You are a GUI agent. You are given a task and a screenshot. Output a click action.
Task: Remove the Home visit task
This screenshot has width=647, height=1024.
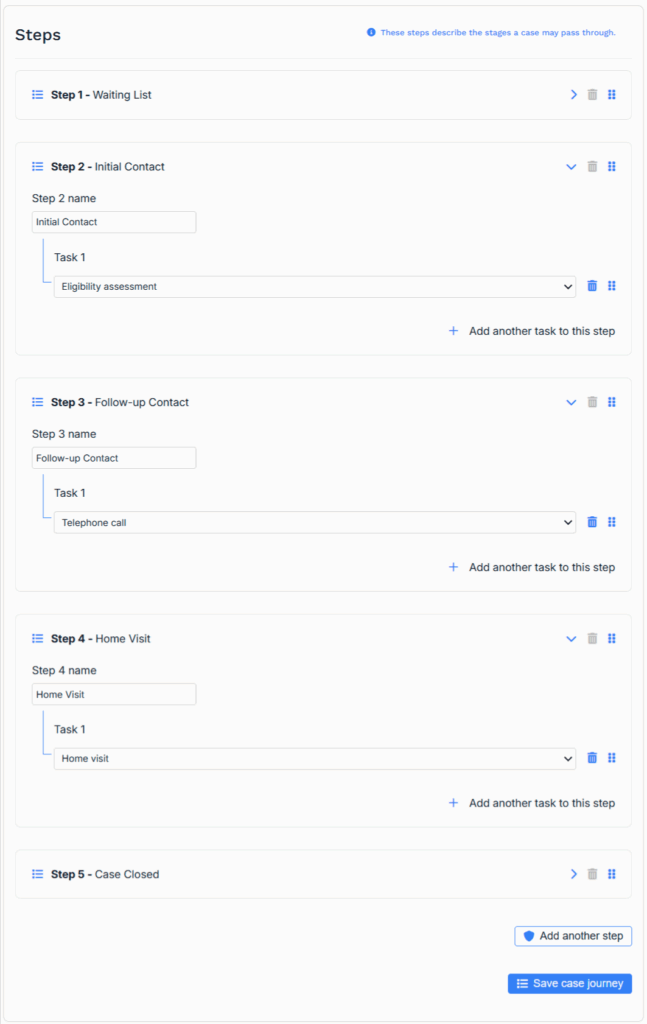(x=592, y=758)
